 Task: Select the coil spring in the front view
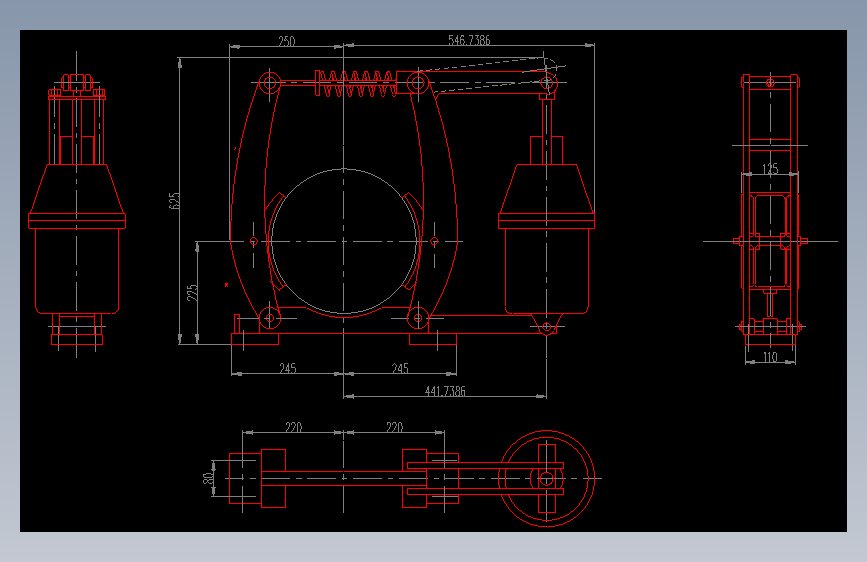tap(356, 84)
